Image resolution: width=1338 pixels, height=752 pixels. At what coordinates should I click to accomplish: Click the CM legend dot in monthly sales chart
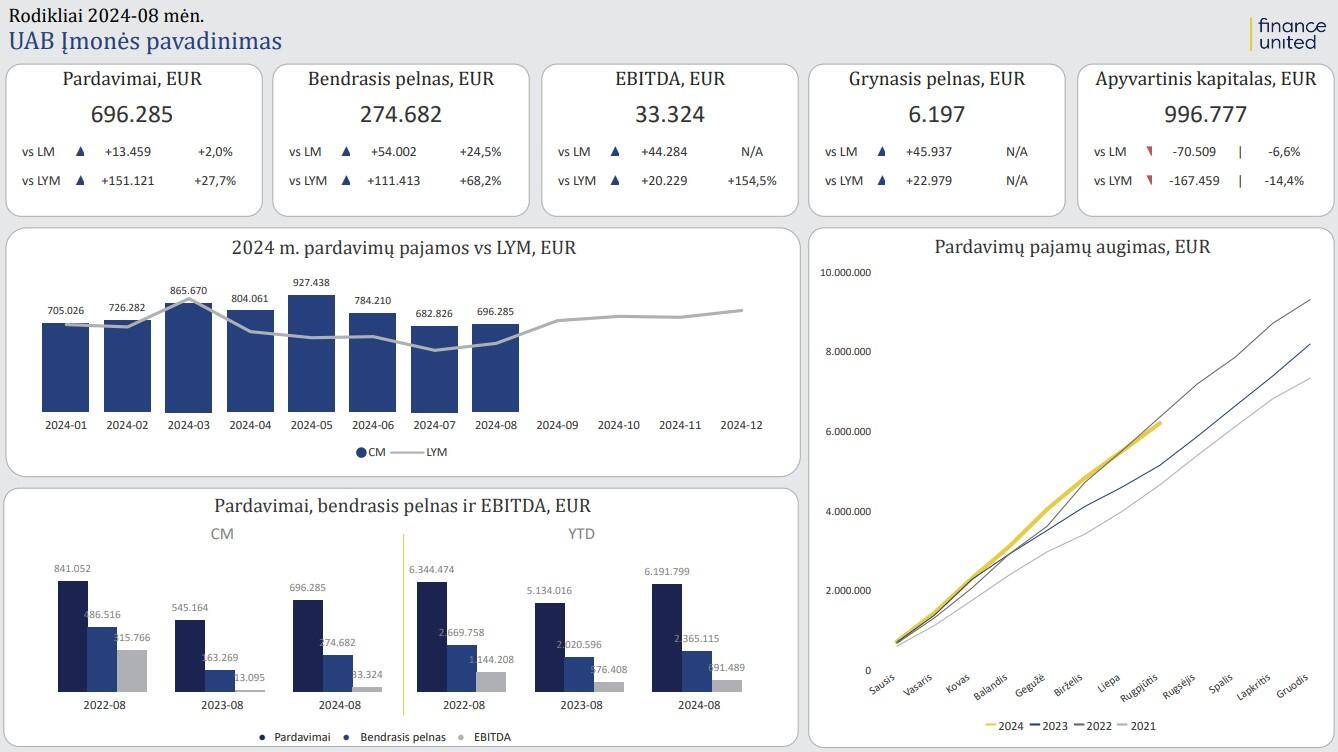[x=361, y=452]
